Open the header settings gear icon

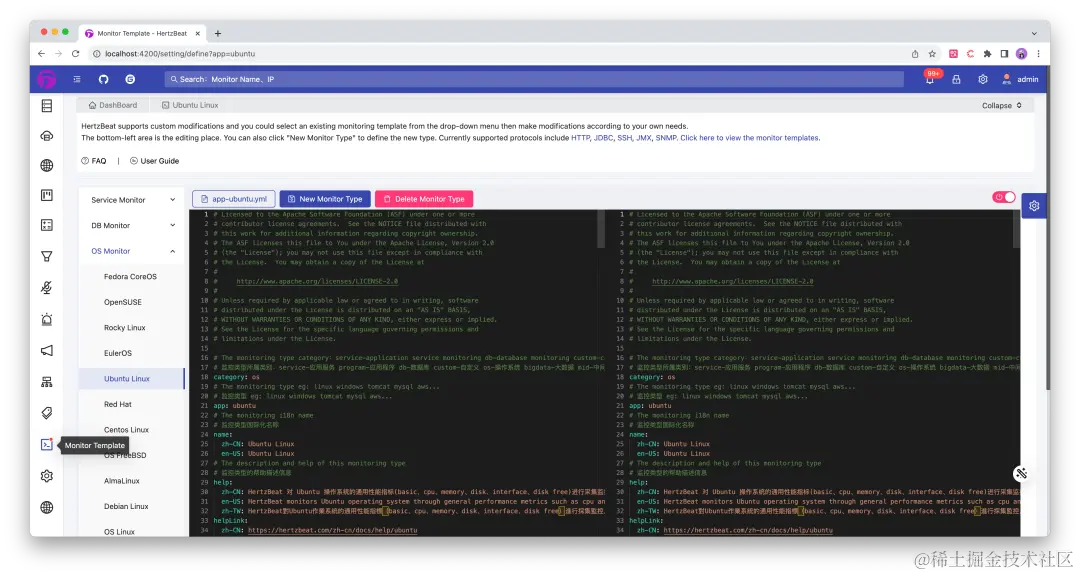pos(983,79)
